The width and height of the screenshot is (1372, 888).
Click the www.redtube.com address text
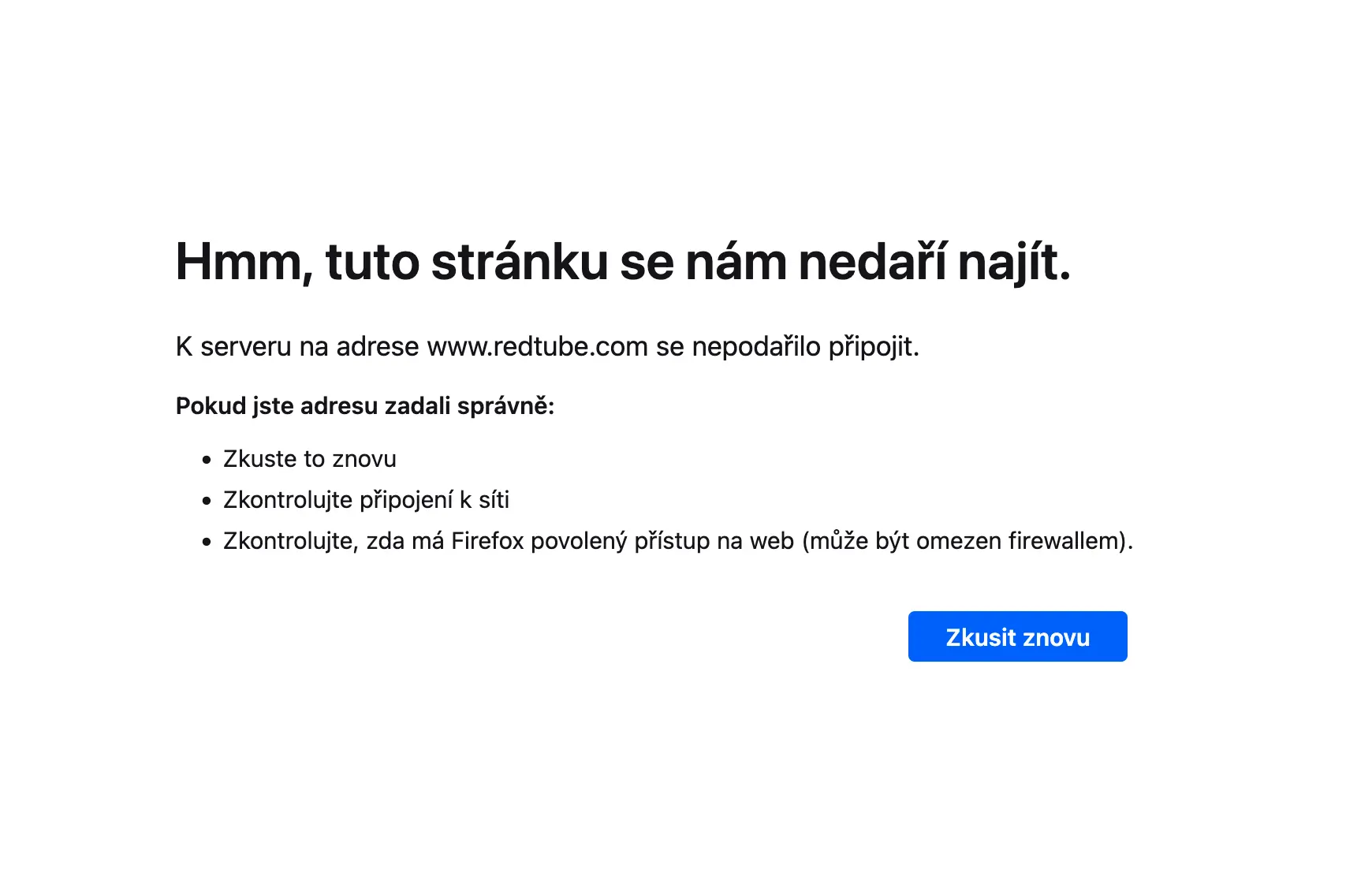tap(537, 346)
